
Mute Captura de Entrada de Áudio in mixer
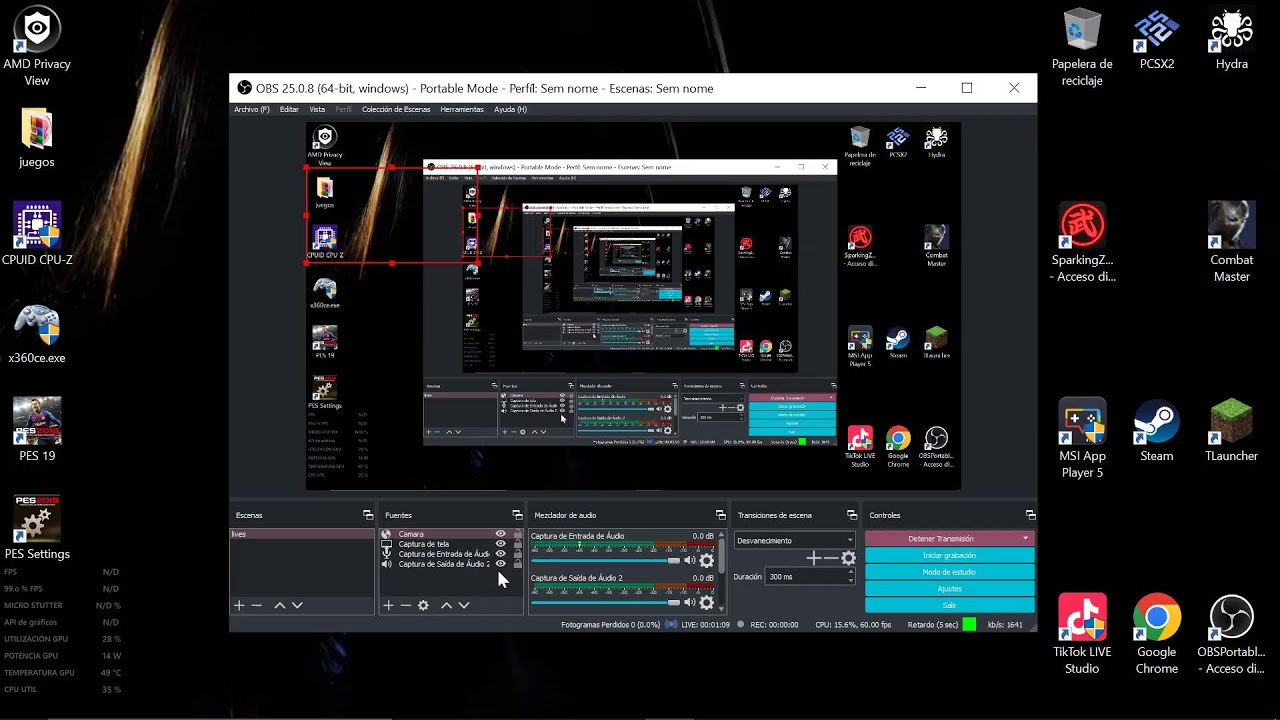(689, 560)
